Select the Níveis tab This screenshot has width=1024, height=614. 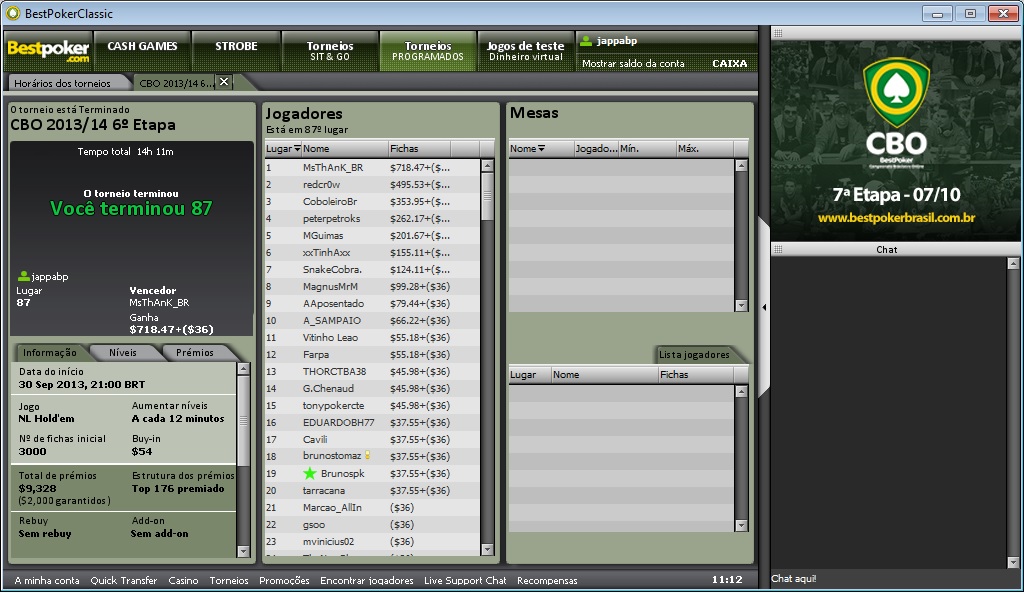coord(123,353)
